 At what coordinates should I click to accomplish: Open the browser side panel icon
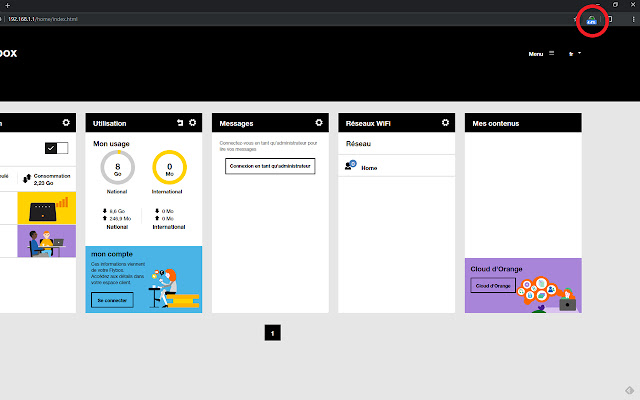click(x=610, y=19)
